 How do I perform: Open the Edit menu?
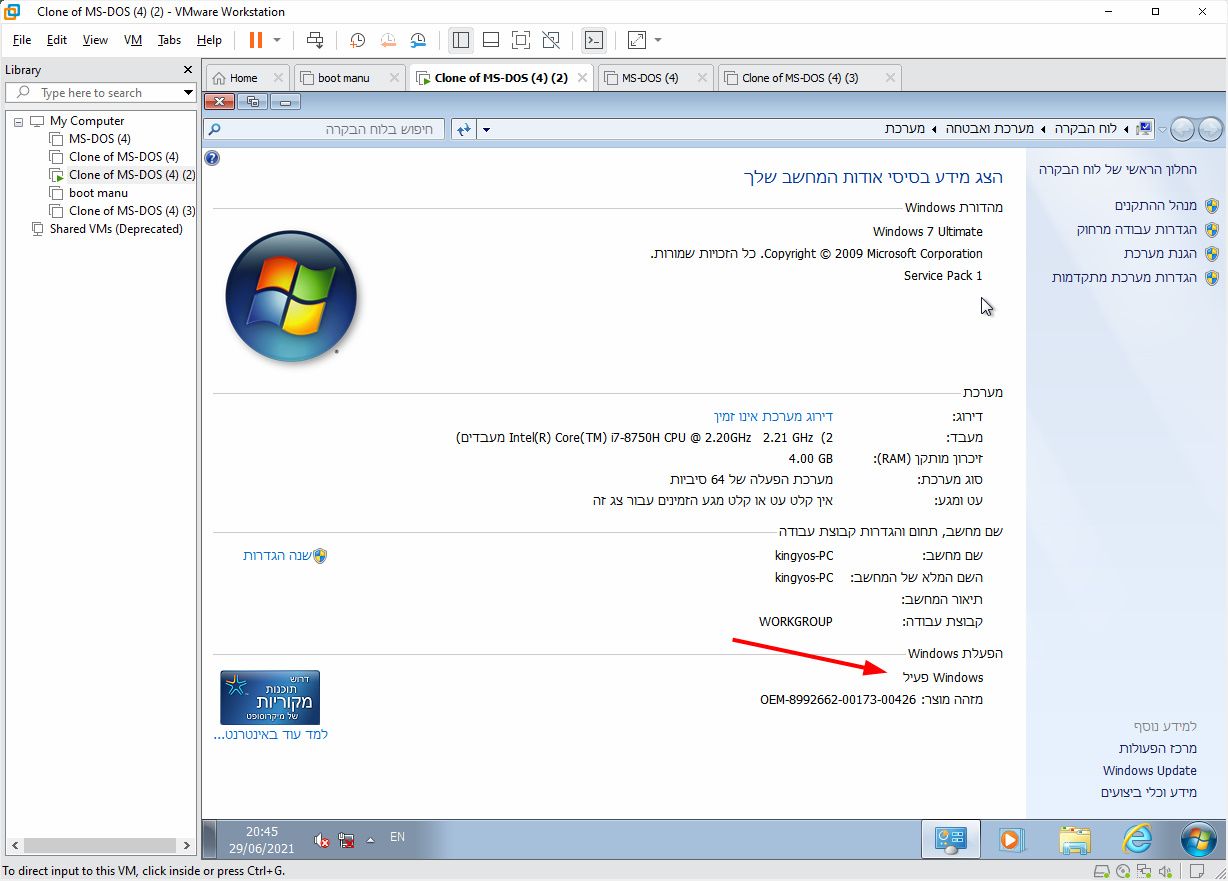tap(57, 40)
